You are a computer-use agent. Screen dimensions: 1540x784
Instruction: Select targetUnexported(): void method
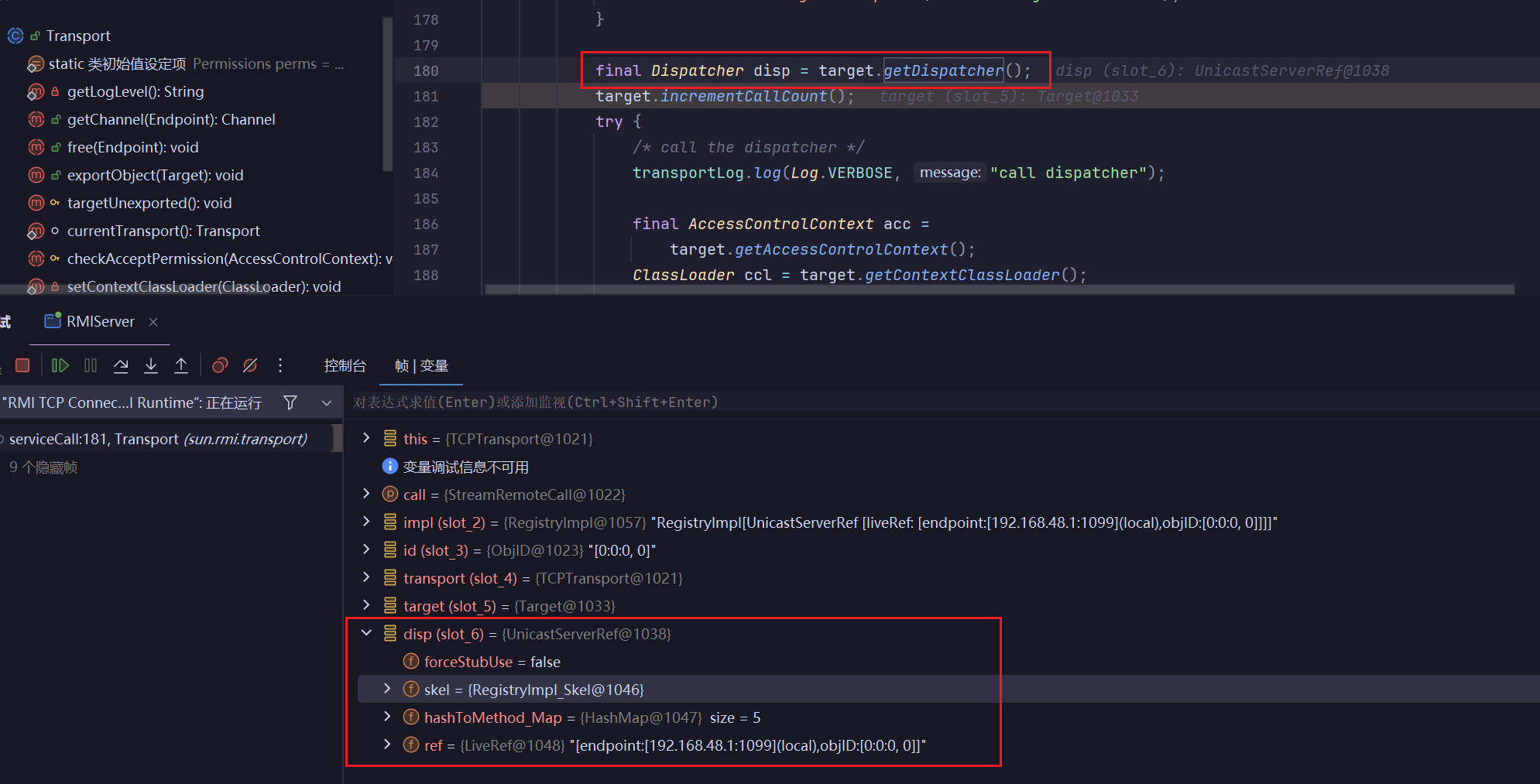point(149,203)
